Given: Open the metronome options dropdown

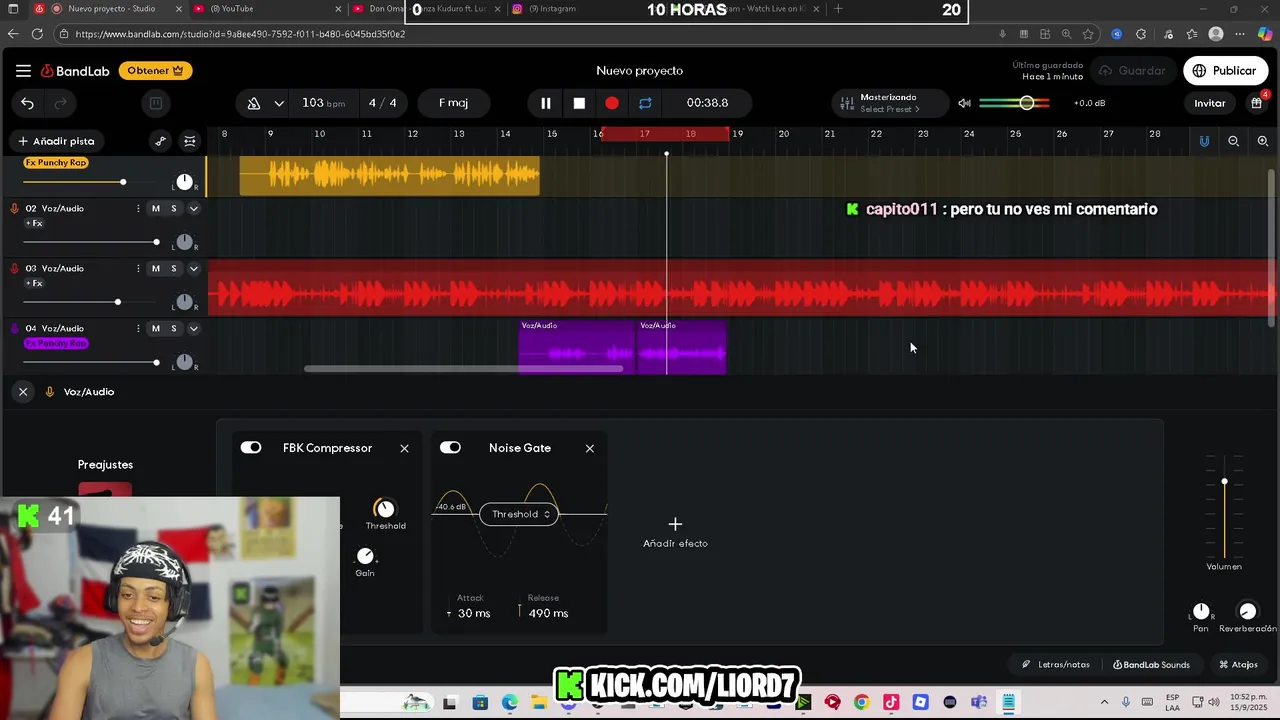Looking at the screenshot, I should click(279, 103).
